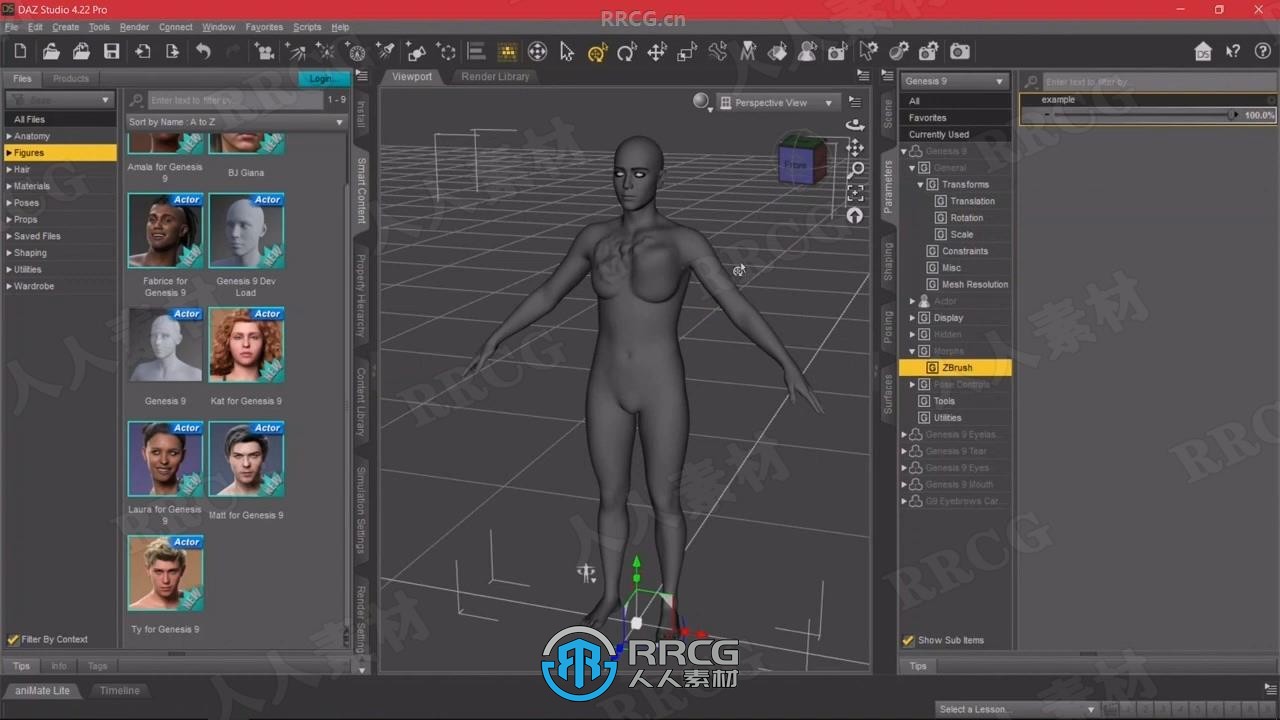The height and width of the screenshot is (720, 1280).
Task: Open the Select a Lesson dropdown
Action: point(1016,709)
